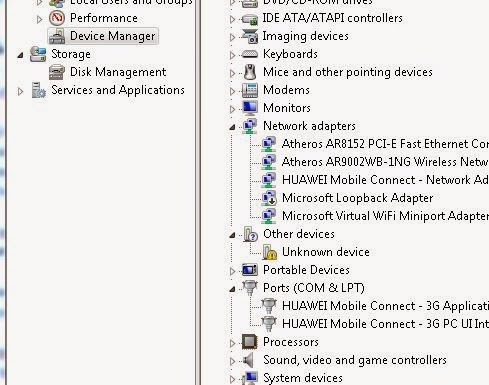The image size is (489, 385).
Task: Select the Processors label
Action: pos(291,342)
